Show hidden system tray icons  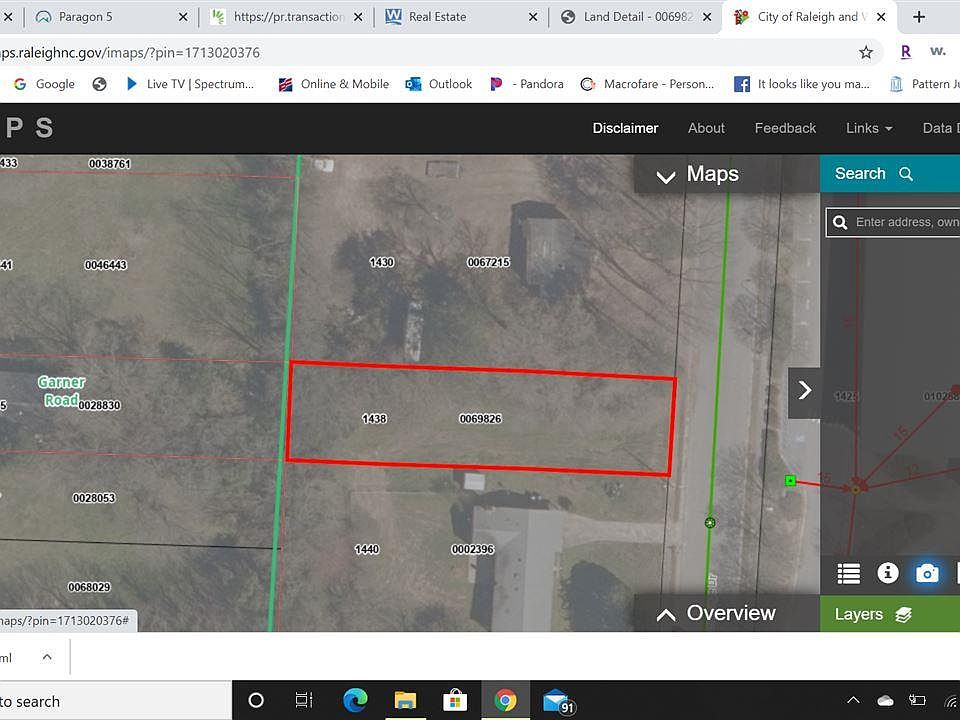[853, 700]
